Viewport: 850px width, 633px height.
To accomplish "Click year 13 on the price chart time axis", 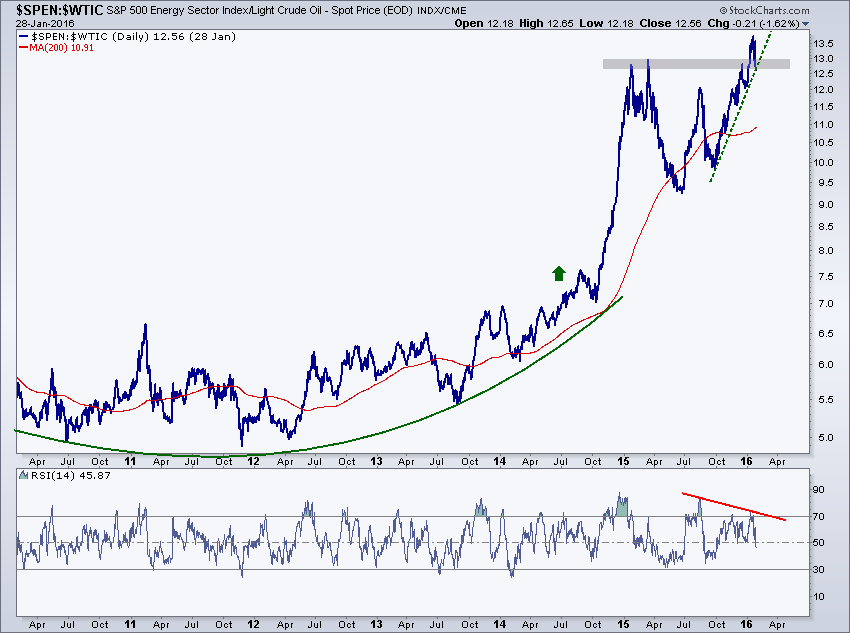I will (376, 461).
